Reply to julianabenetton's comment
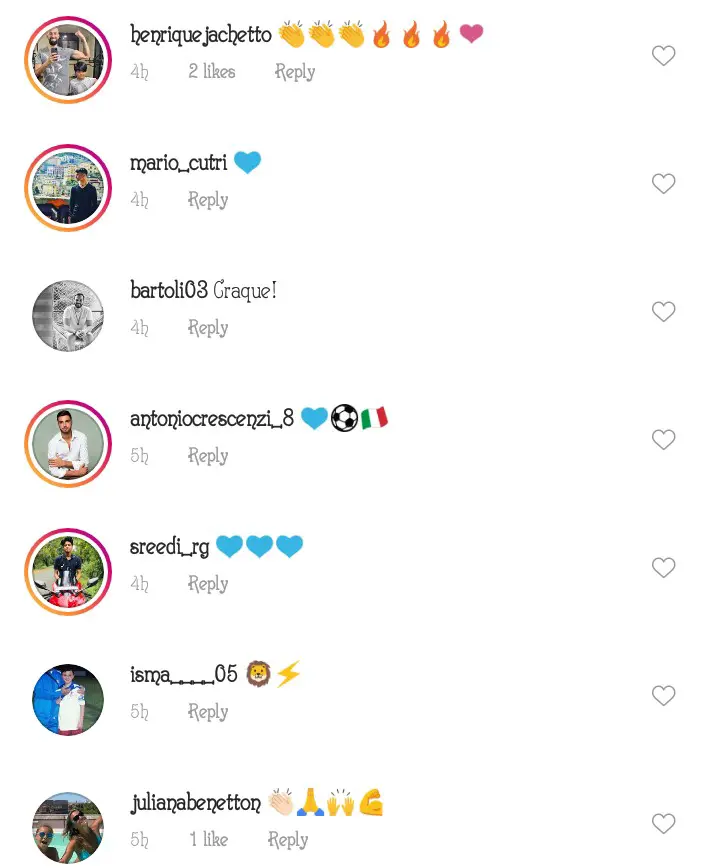720x868 pixels. pos(288,840)
